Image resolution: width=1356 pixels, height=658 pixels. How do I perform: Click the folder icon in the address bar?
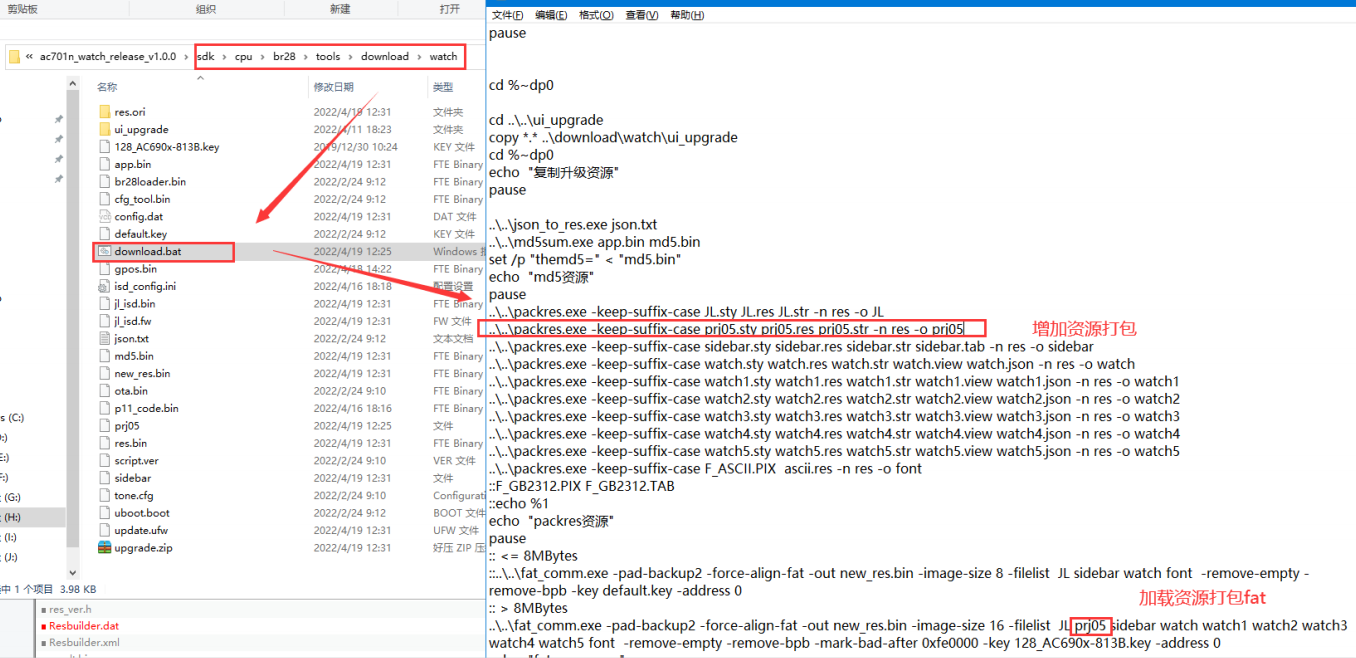(14, 57)
